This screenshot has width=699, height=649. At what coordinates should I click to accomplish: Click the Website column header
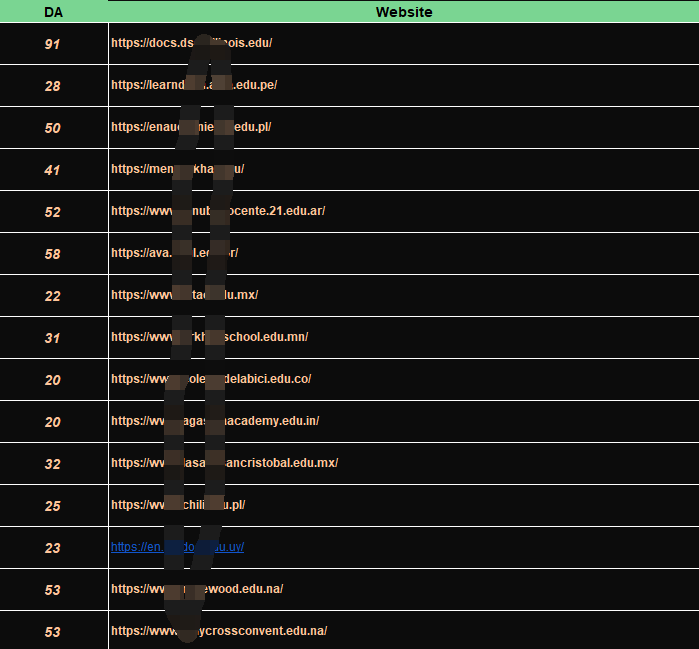pos(403,12)
